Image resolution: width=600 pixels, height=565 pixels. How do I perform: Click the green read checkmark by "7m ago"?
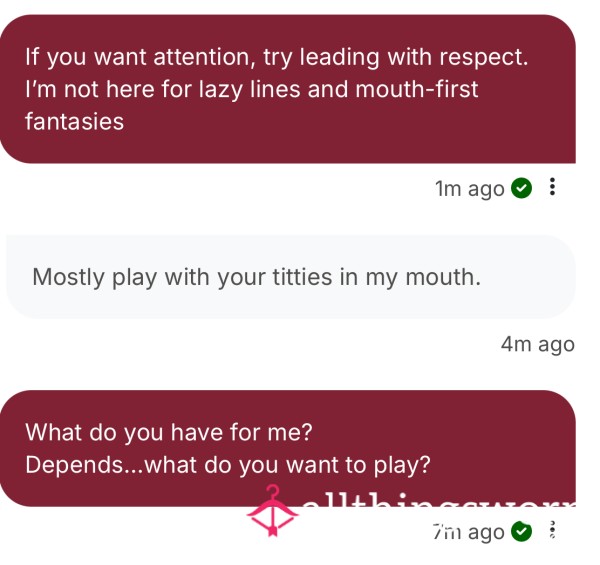click(x=522, y=531)
